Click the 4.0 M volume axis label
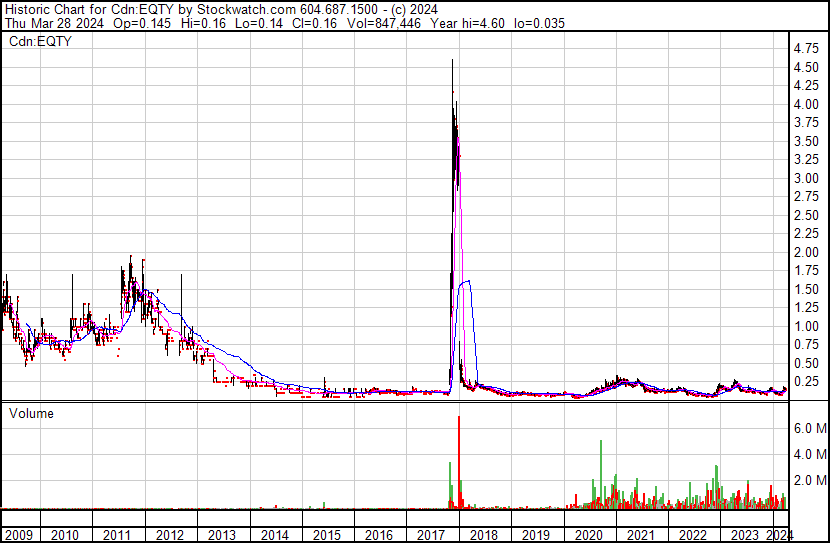Viewport: 830px width, 543px height. (809, 454)
